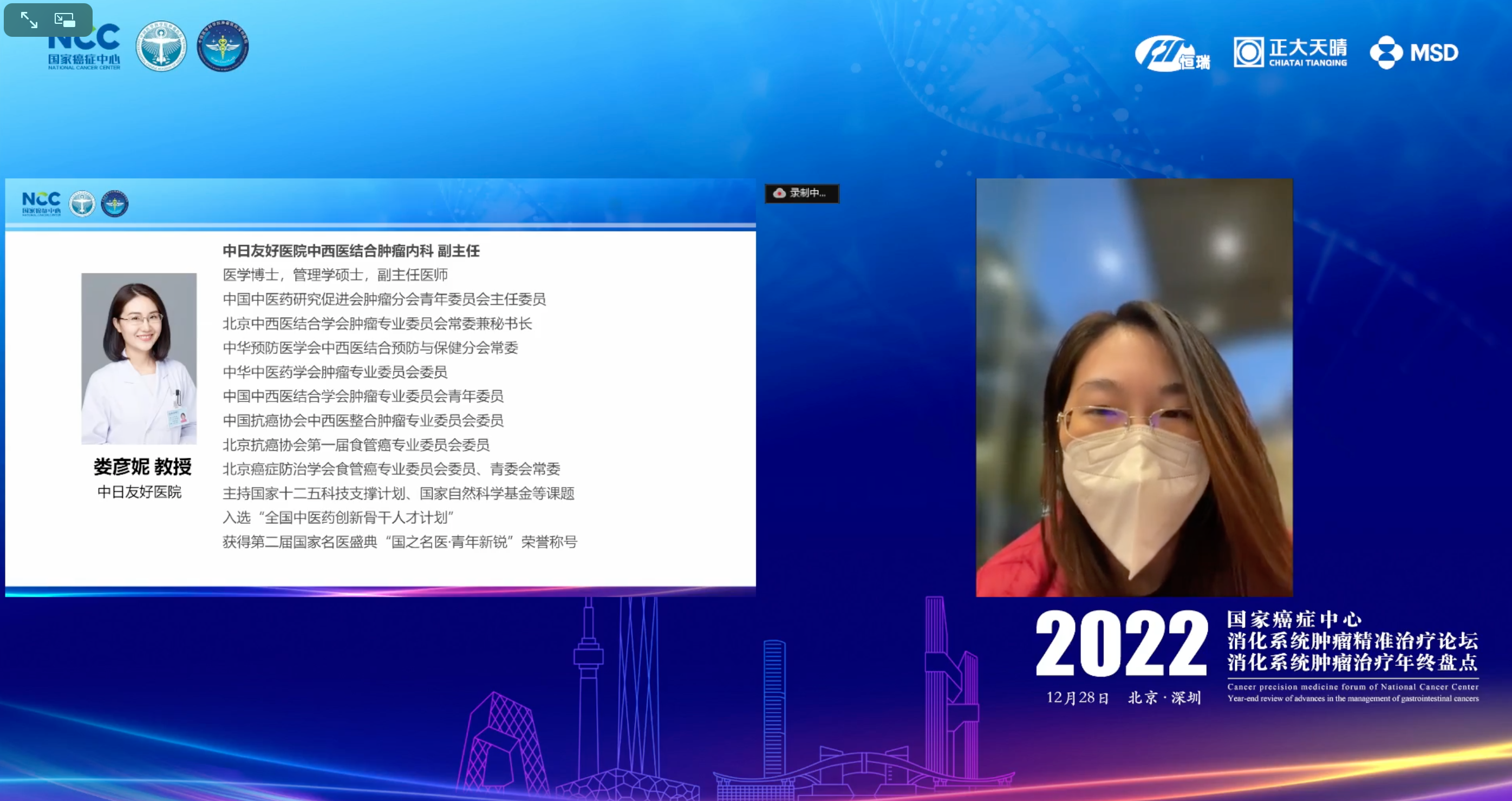The height and width of the screenshot is (801, 1512).
Task: Click the masked speaker's webcam video
Action: (x=1134, y=387)
